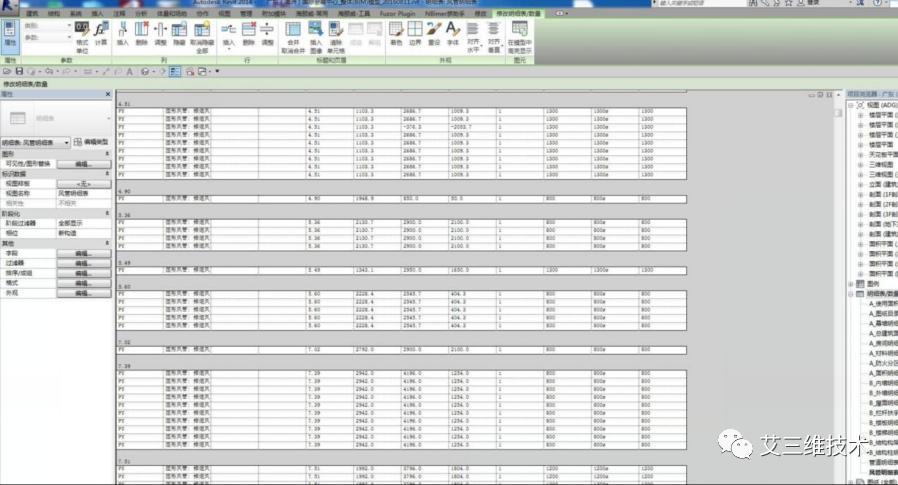
Task: Click the Save icon in quick access toolbar
Action: [20, 72]
